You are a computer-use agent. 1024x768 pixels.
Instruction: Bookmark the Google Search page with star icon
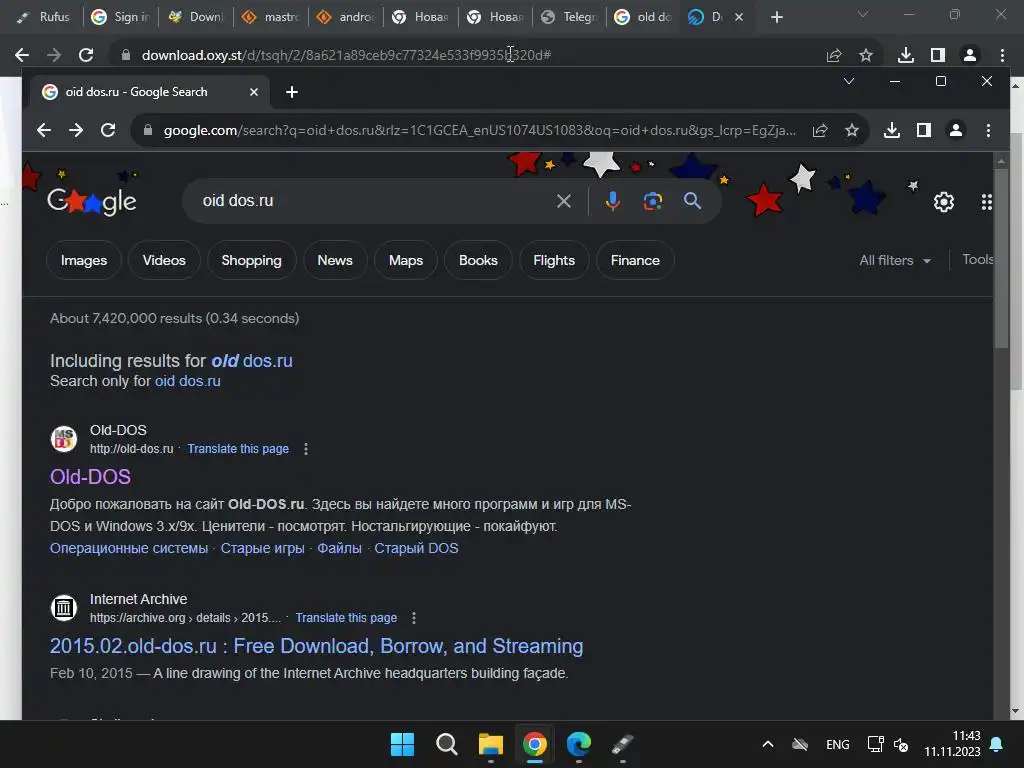click(x=852, y=130)
